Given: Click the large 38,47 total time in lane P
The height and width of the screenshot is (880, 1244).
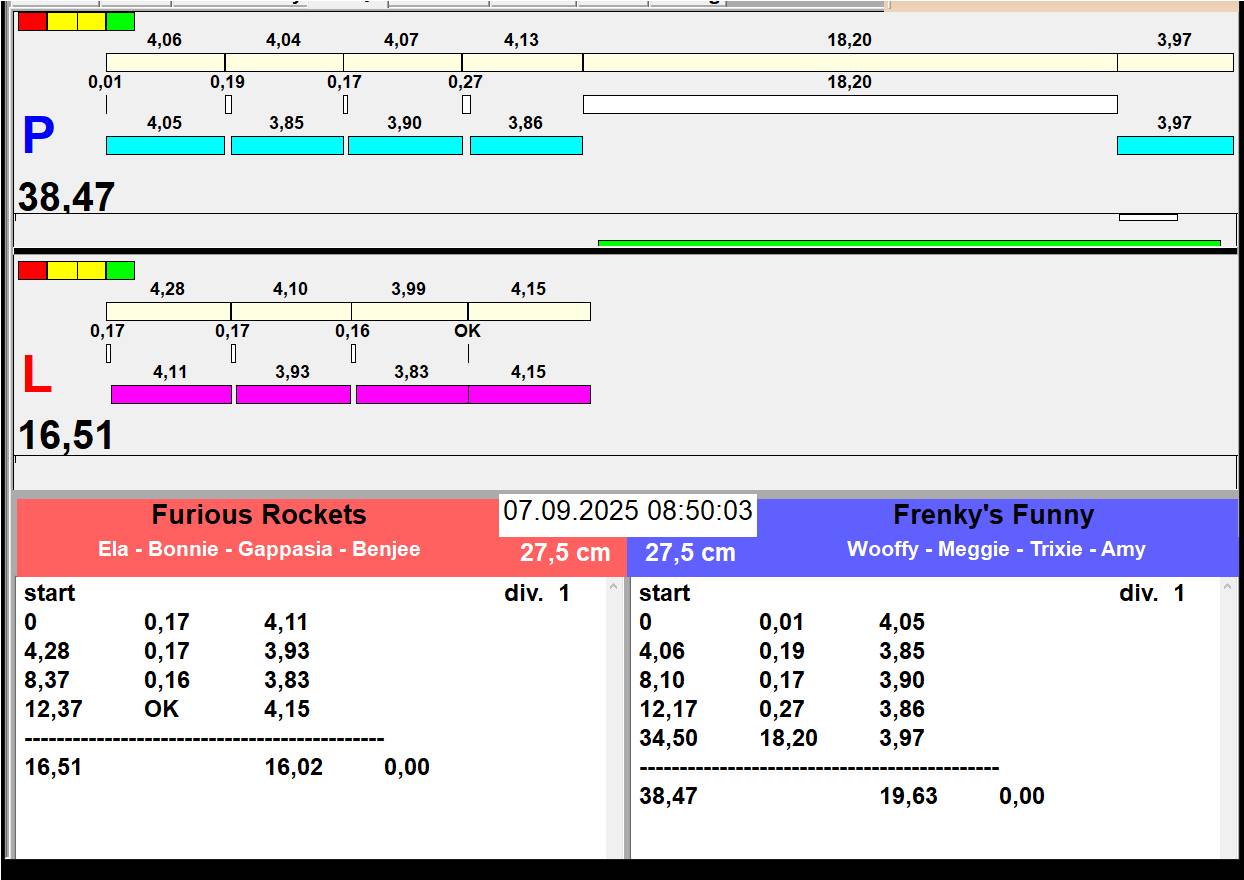Looking at the screenshot, I should point(67,197).
